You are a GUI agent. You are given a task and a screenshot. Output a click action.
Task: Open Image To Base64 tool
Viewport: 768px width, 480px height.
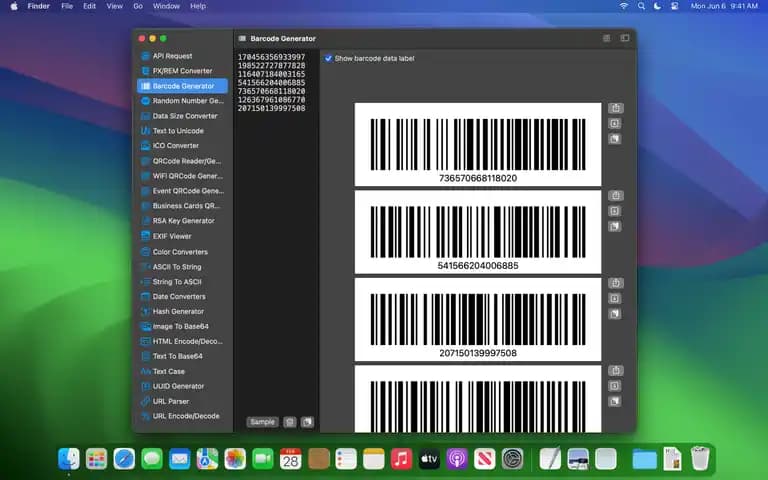click(x=182, y=326)
